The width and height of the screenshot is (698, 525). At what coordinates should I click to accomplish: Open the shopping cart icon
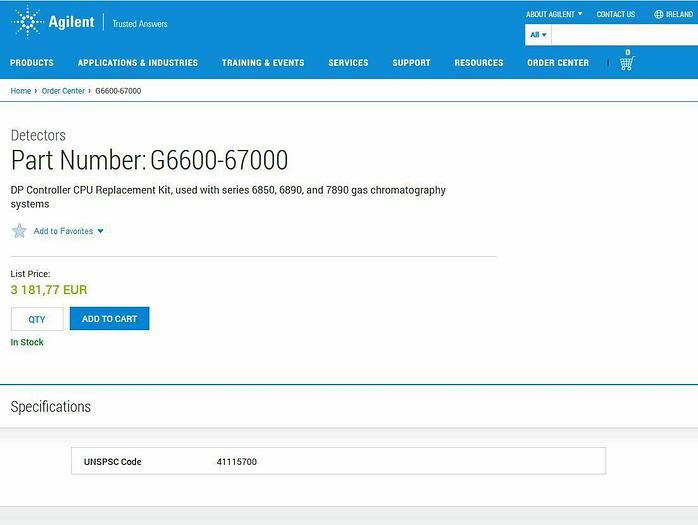pos(626,63)
